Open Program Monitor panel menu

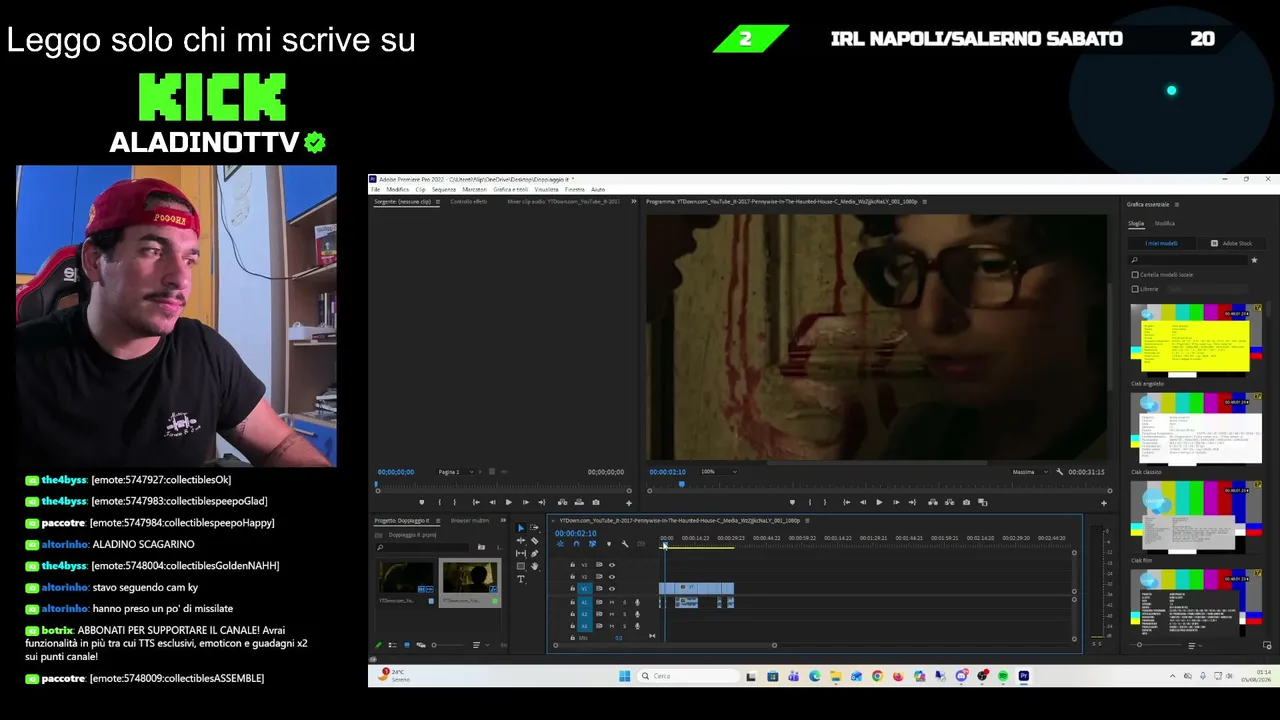pos(924,202)
